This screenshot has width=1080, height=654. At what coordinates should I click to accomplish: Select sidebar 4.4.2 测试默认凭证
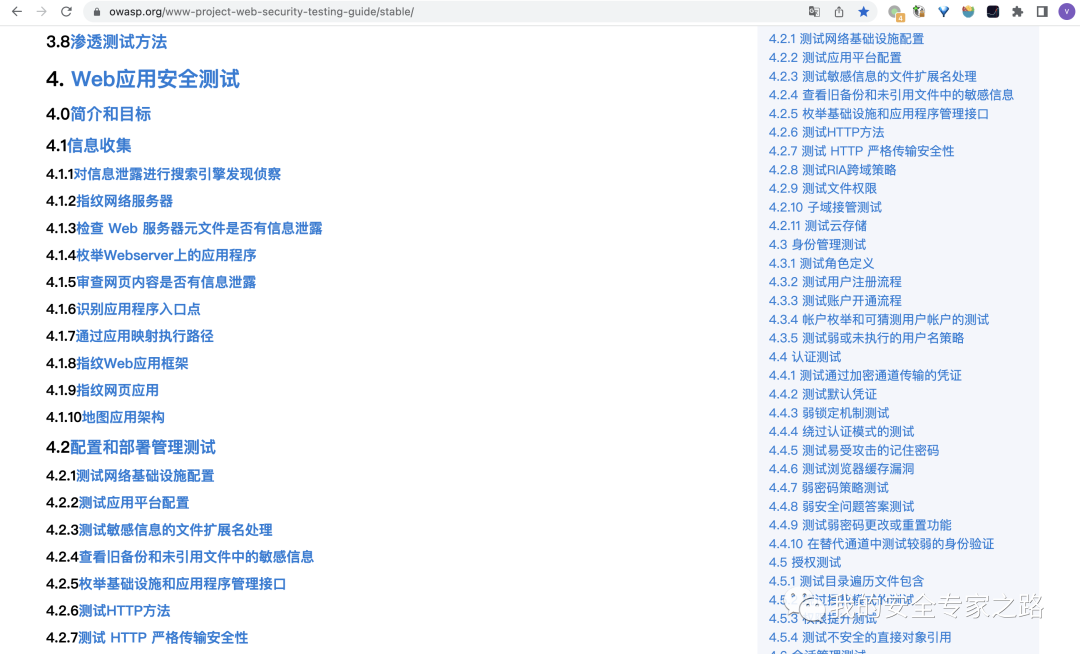tap(822, 394)
